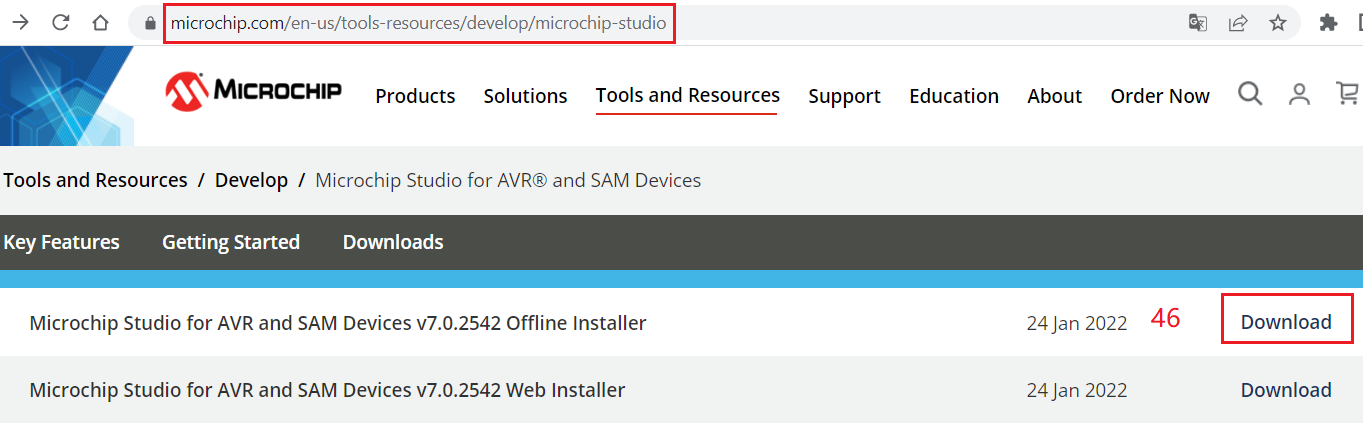
Task: Open the share page icon
Action: click(x=1238, y=22)
